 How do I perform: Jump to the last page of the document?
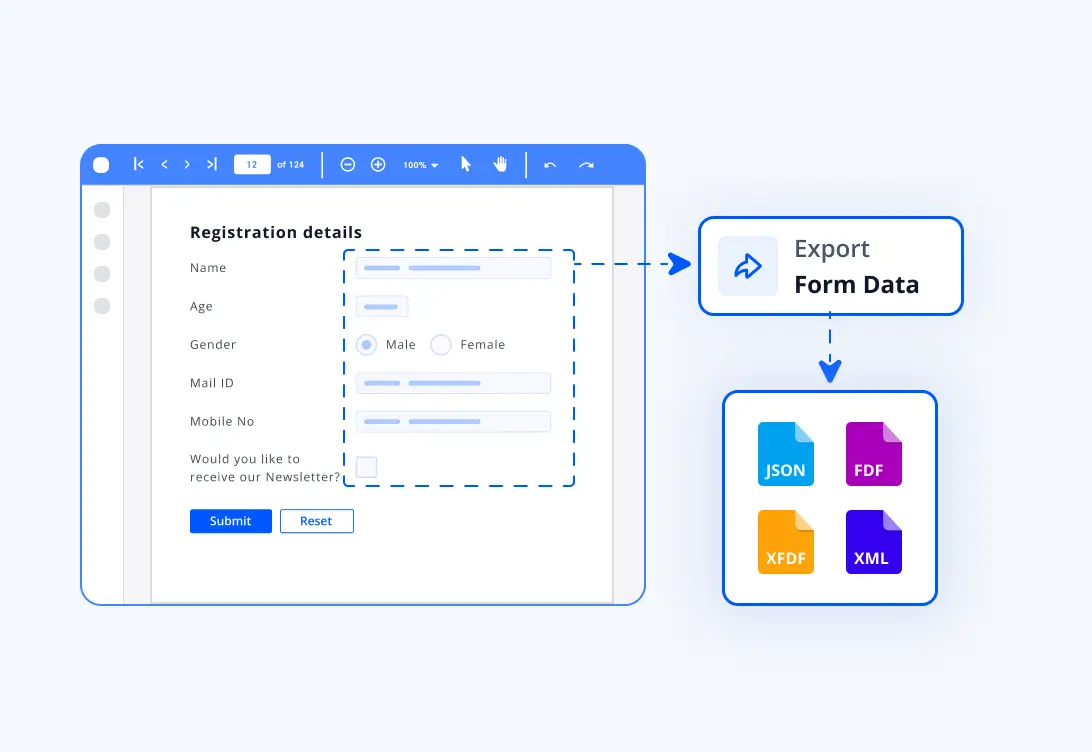[x=211, y=164]
